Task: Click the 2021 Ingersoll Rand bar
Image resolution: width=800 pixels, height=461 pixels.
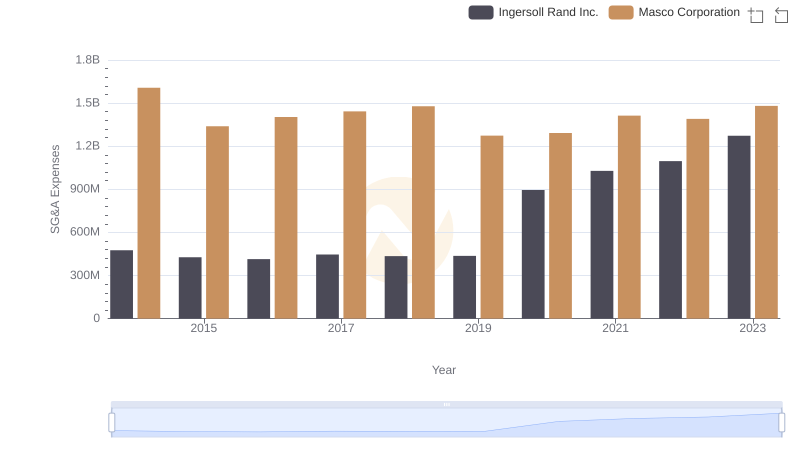Action: tap(602, 244)
